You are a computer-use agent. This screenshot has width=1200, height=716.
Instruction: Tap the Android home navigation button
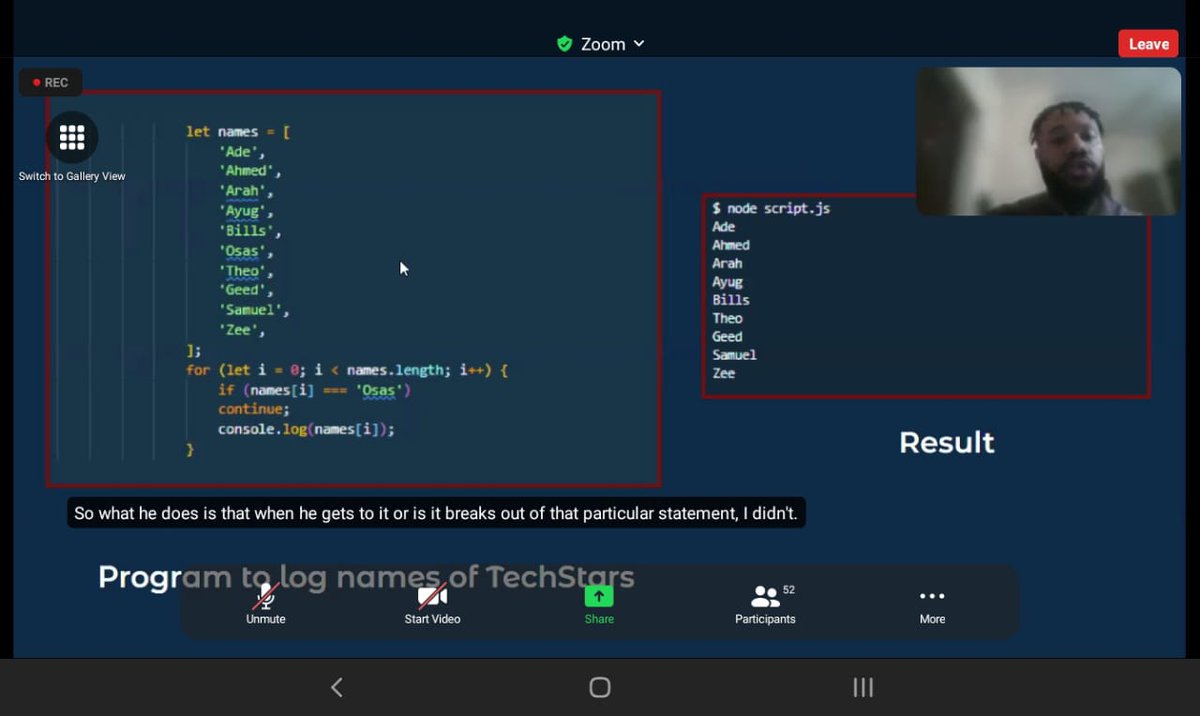pyautogui.click(x=600, y=687)
